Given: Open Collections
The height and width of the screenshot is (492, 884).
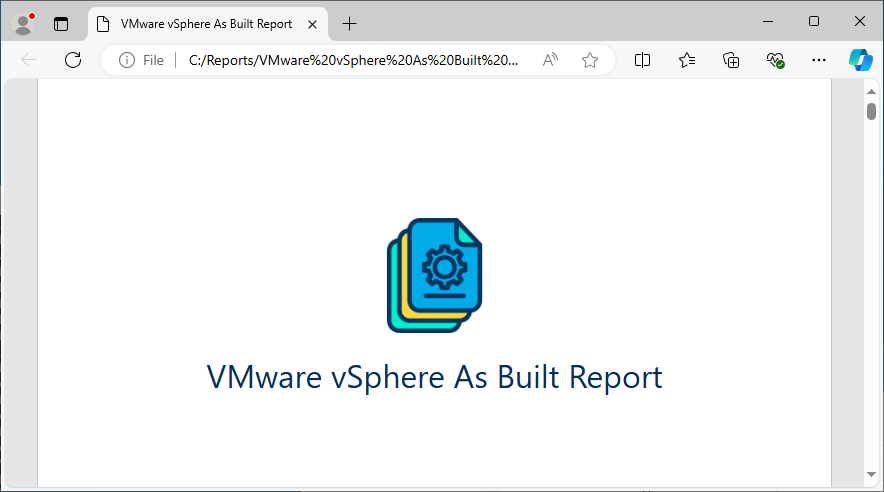Looking at the screenshot, I should tap(731, 60).
